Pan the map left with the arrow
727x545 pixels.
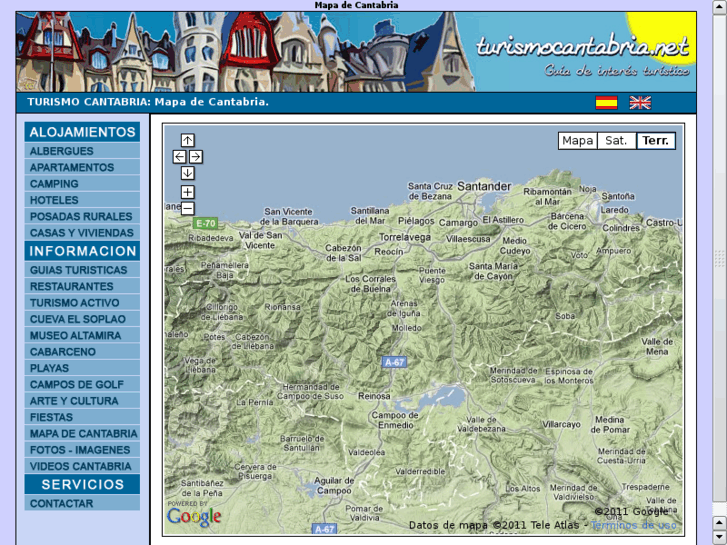click(179, 157)
